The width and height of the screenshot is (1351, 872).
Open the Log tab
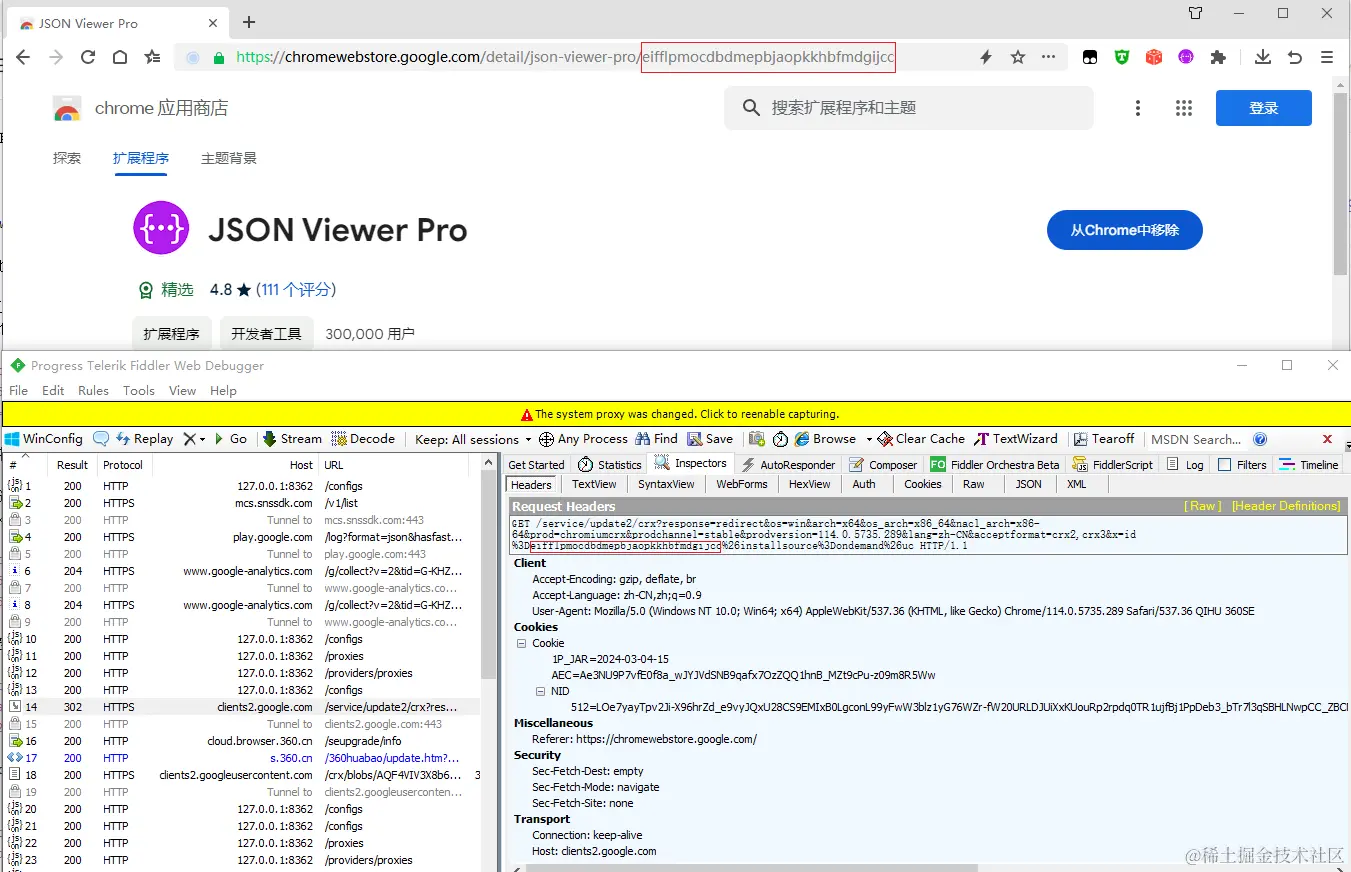pos(1185,465)
